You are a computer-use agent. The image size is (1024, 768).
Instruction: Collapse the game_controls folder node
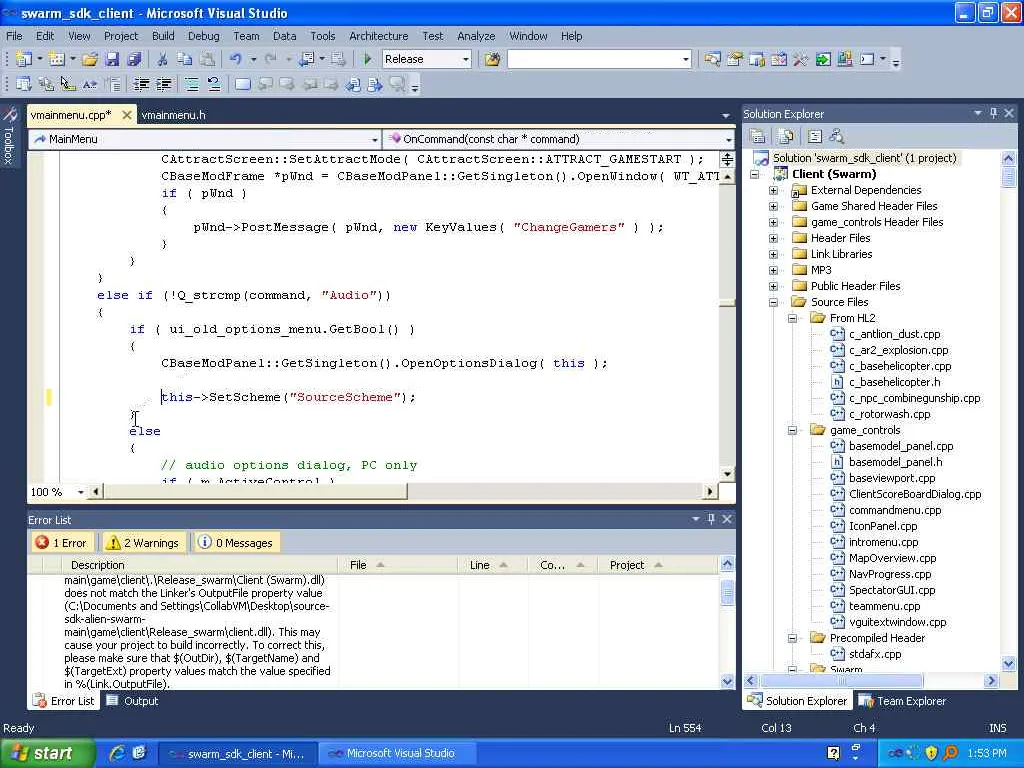point(793,430)
